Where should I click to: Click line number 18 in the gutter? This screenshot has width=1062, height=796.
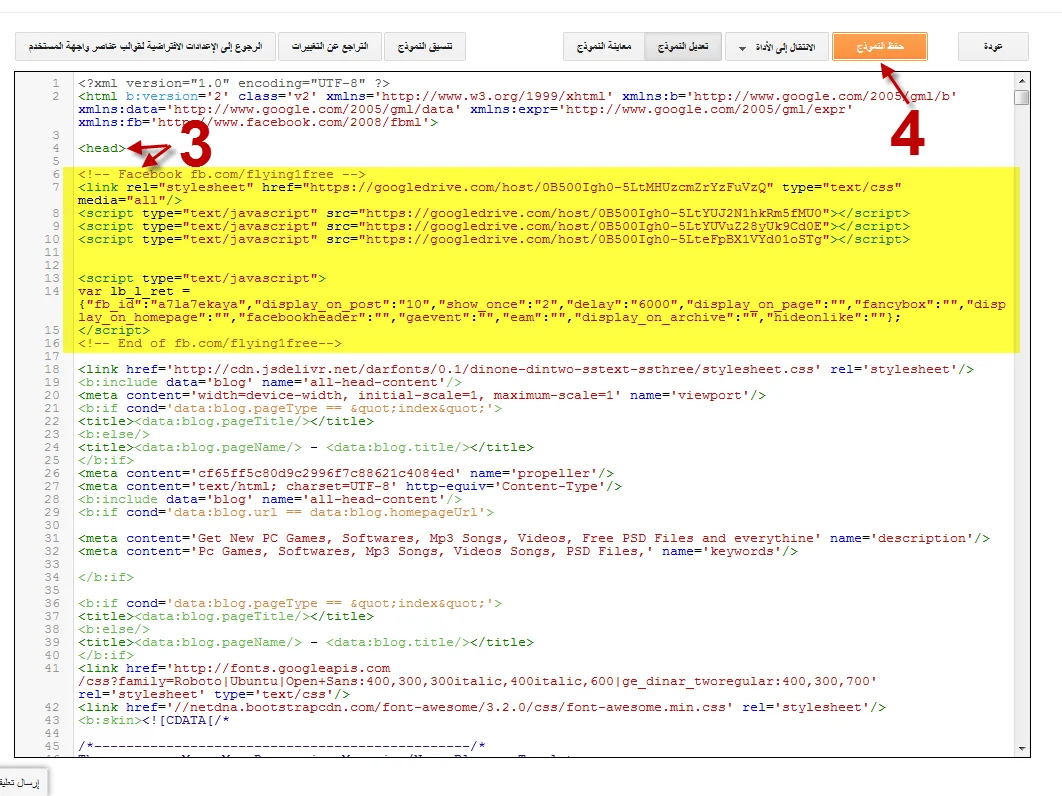pyautogui.click(x=55, y=369)
